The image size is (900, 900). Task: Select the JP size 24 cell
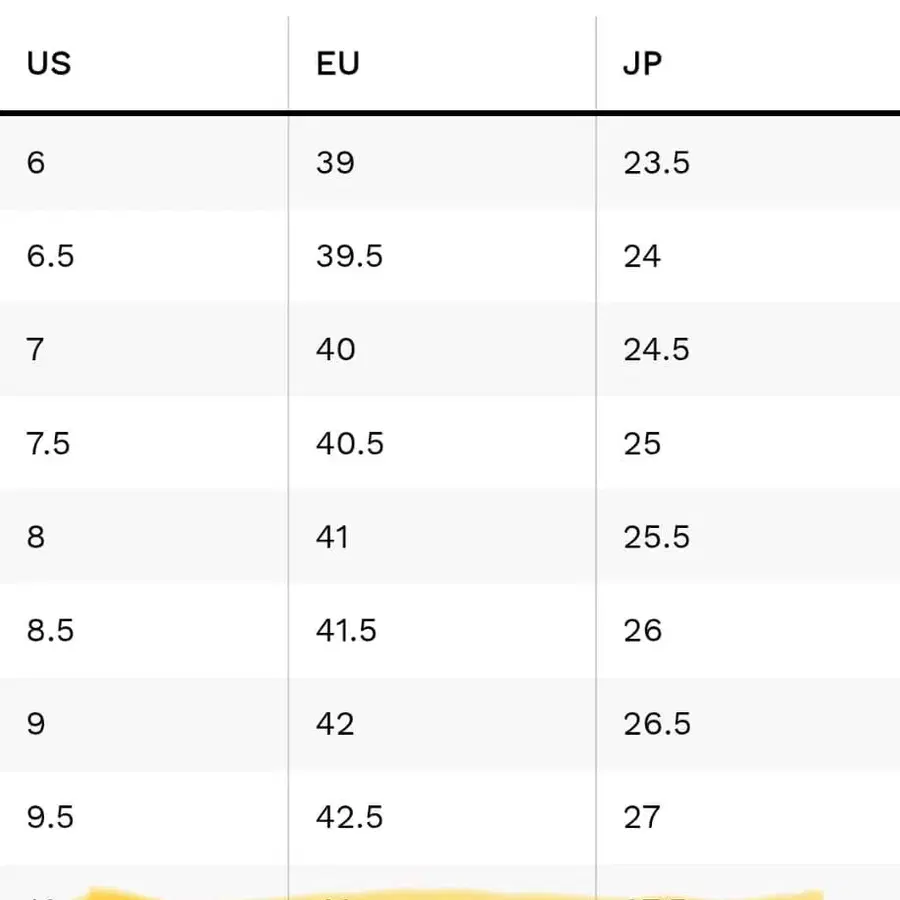pyautogui.click(x=642, y=256)
